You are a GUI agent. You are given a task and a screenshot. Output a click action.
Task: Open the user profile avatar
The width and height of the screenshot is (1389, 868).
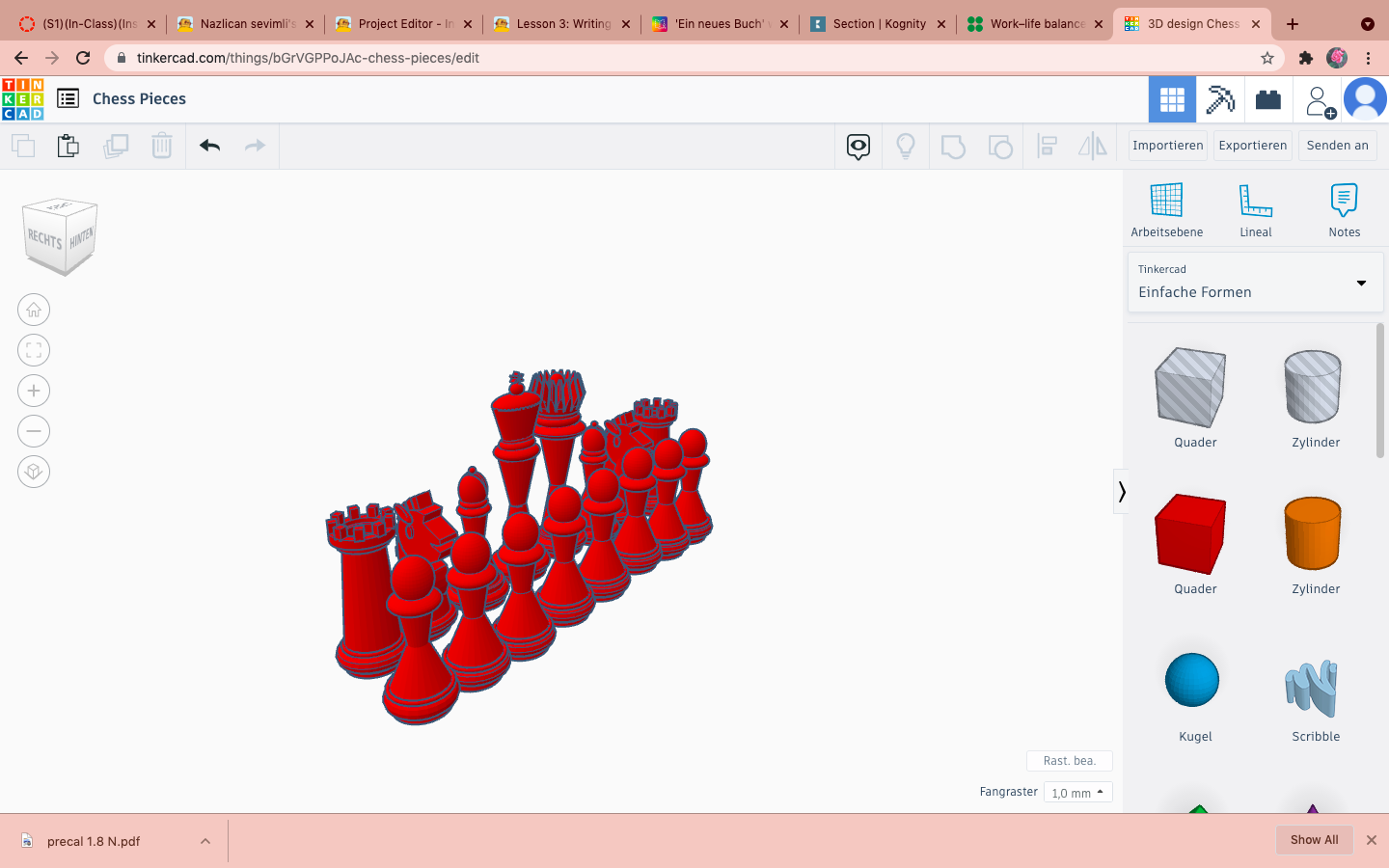click(x=1365, y=99)
